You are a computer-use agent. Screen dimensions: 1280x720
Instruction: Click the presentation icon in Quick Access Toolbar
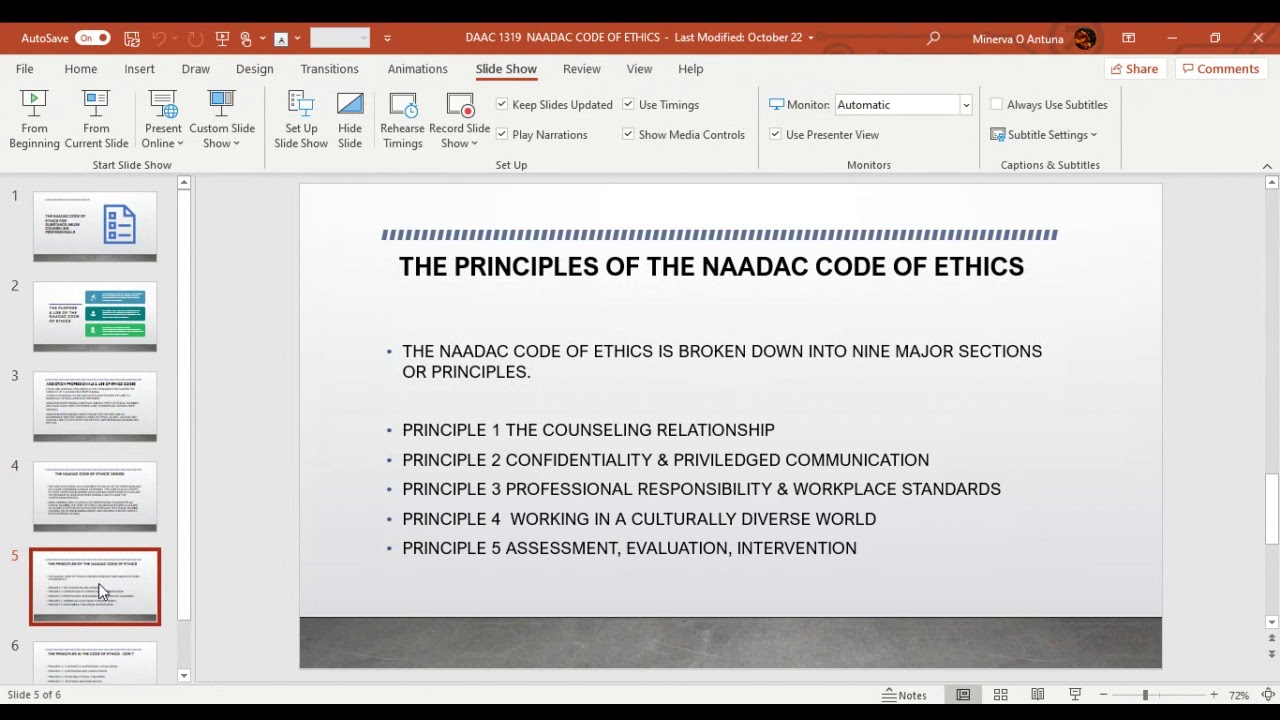tap(223, 38)
